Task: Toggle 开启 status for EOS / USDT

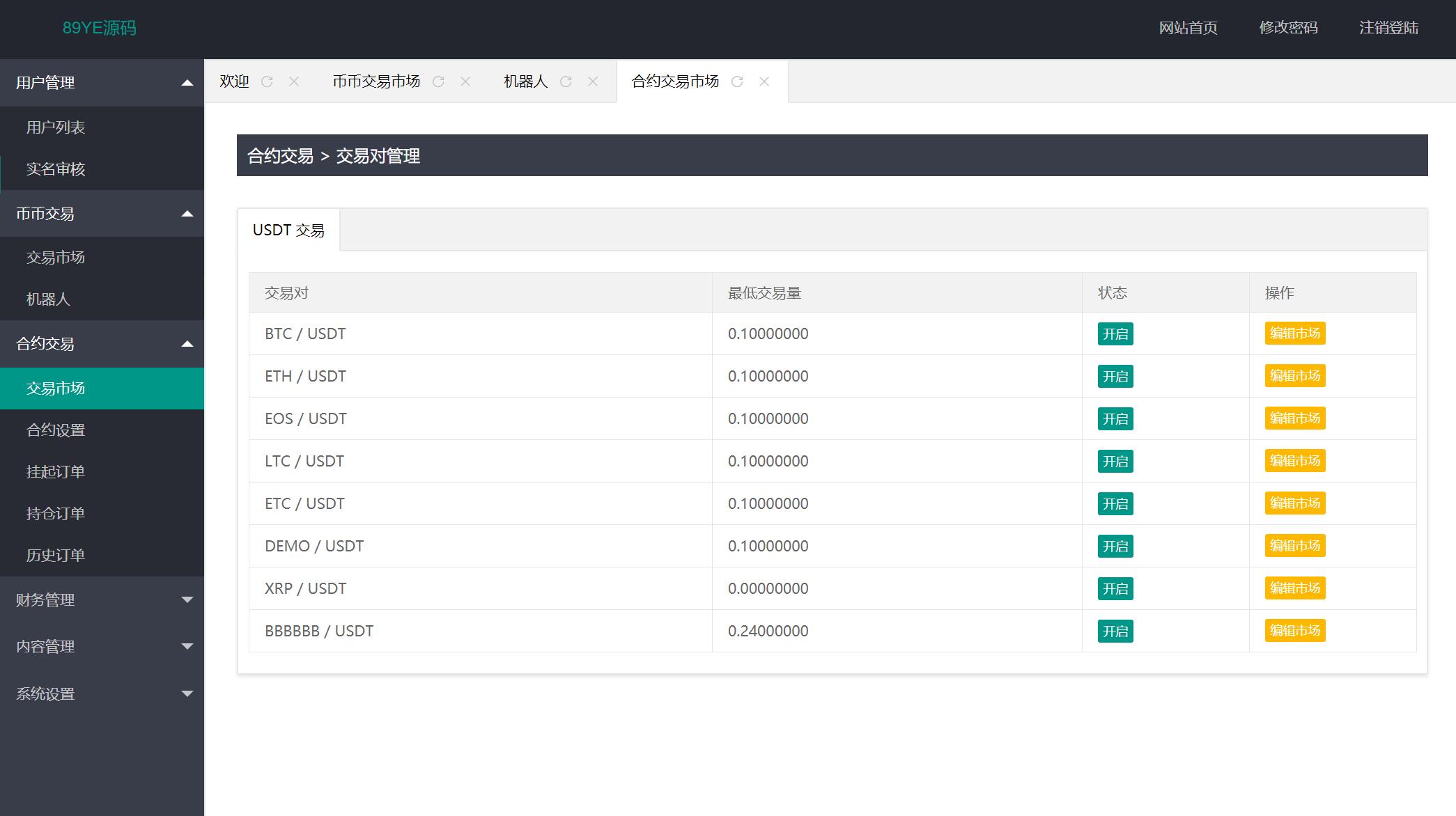Action: tap(1115, 419)
